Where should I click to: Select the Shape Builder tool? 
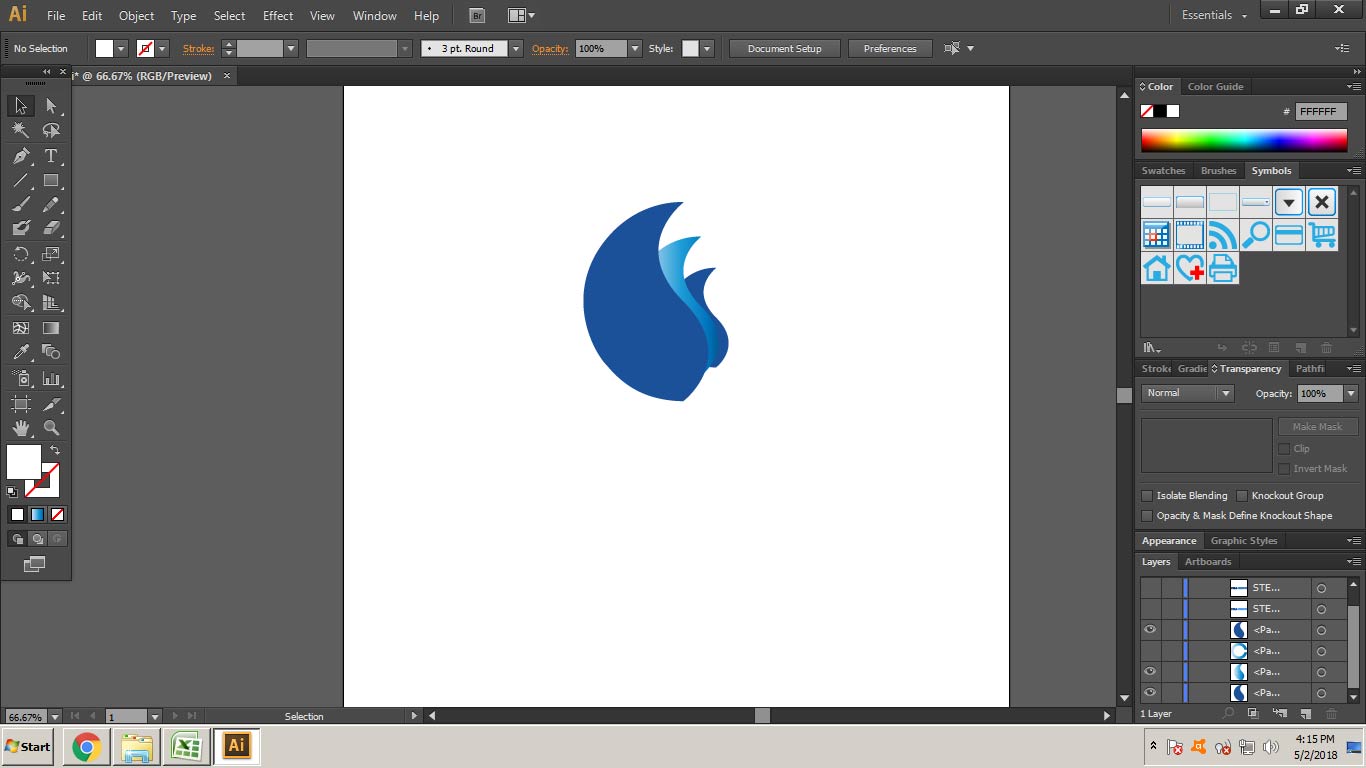(20, 303)
